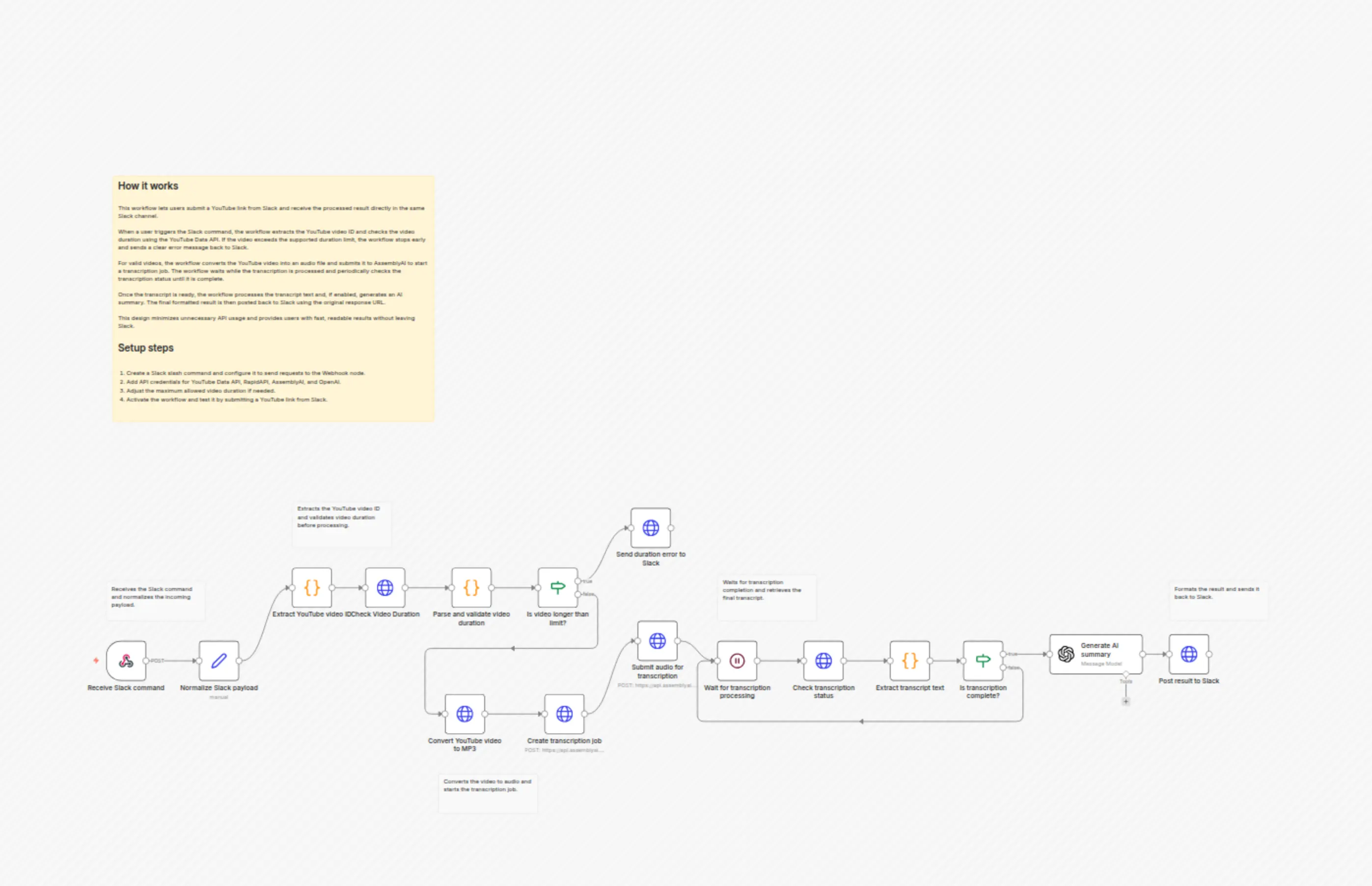Open Convert YouTube video to MP3 node
Screen dimensions: 1372x886
coord(465,714)
